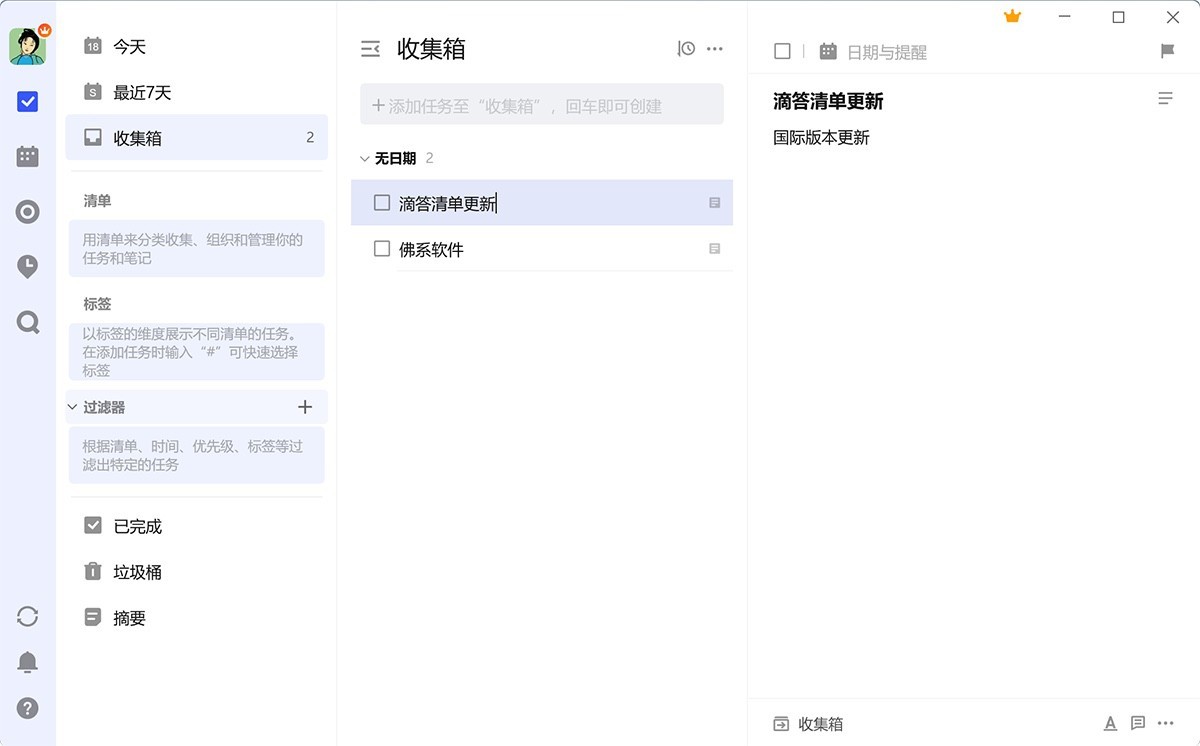
Task: Check off the 滴答清单更新 task
Action: (381, 202)
